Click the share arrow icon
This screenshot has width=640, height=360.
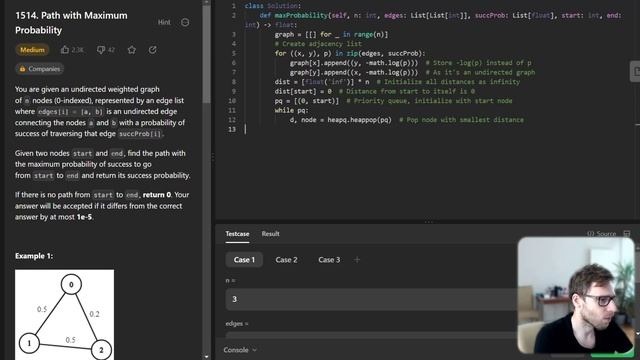[153, 50]
